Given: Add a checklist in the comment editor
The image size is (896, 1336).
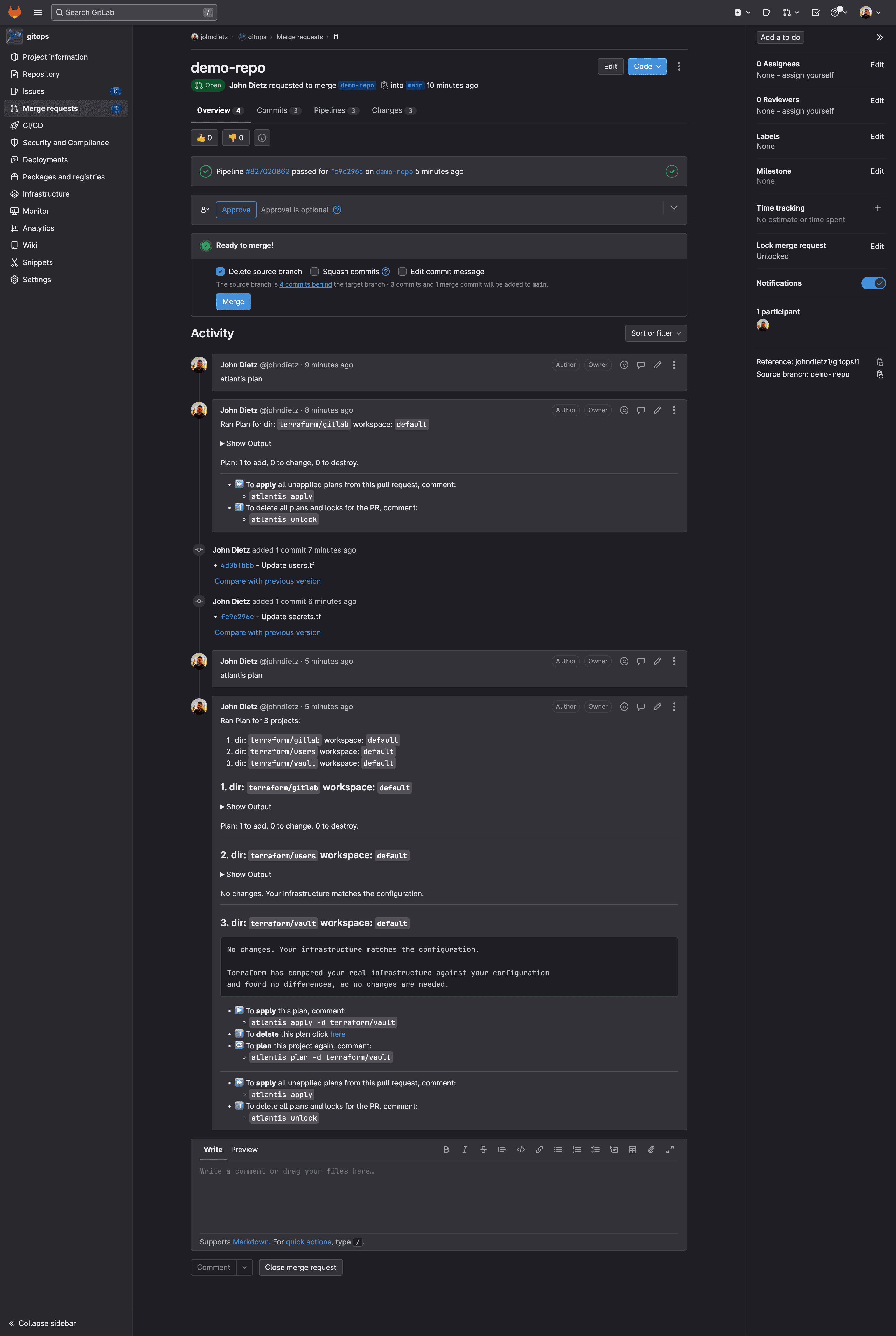Looking at the screenshot, I should [x=596, y=1150].
